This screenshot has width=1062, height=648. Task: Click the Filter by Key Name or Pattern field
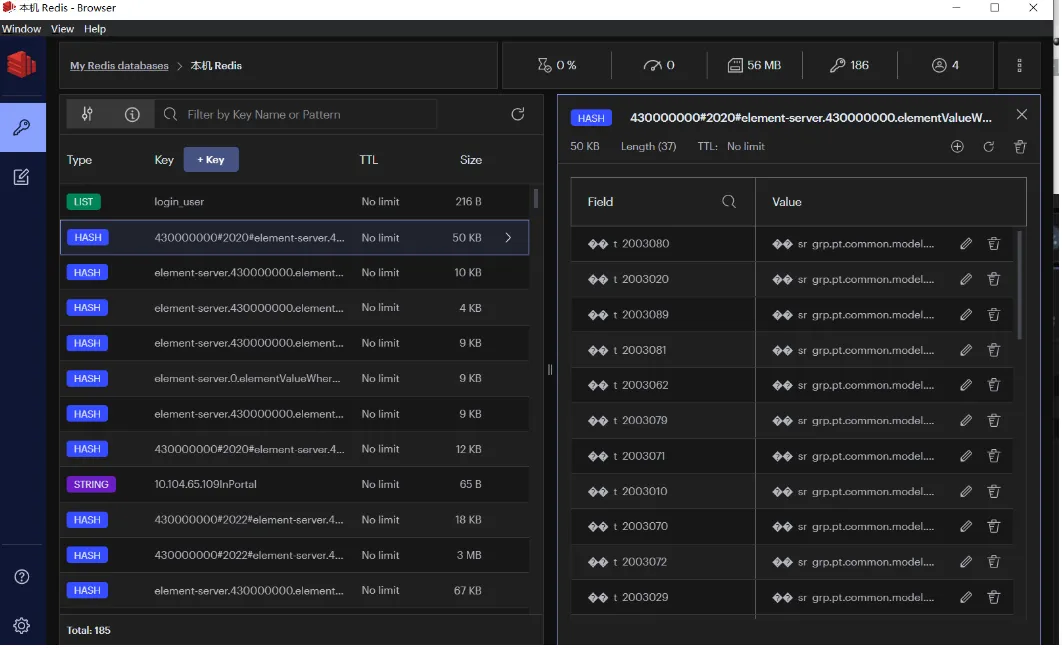pos(296,114)
